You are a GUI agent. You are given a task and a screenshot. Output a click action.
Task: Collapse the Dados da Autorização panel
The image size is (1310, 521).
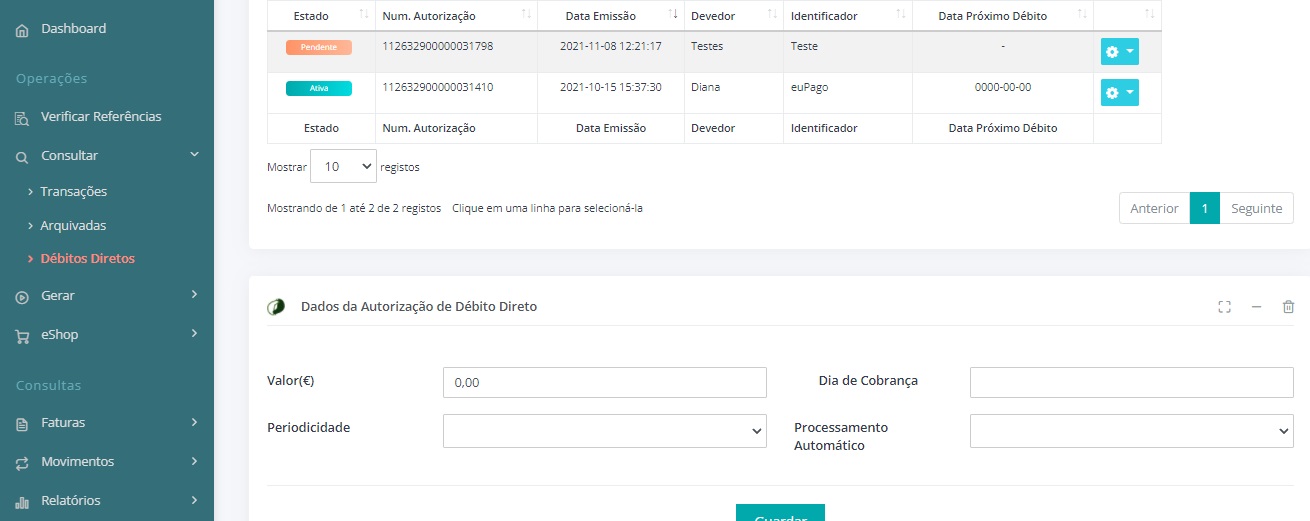1256,307
